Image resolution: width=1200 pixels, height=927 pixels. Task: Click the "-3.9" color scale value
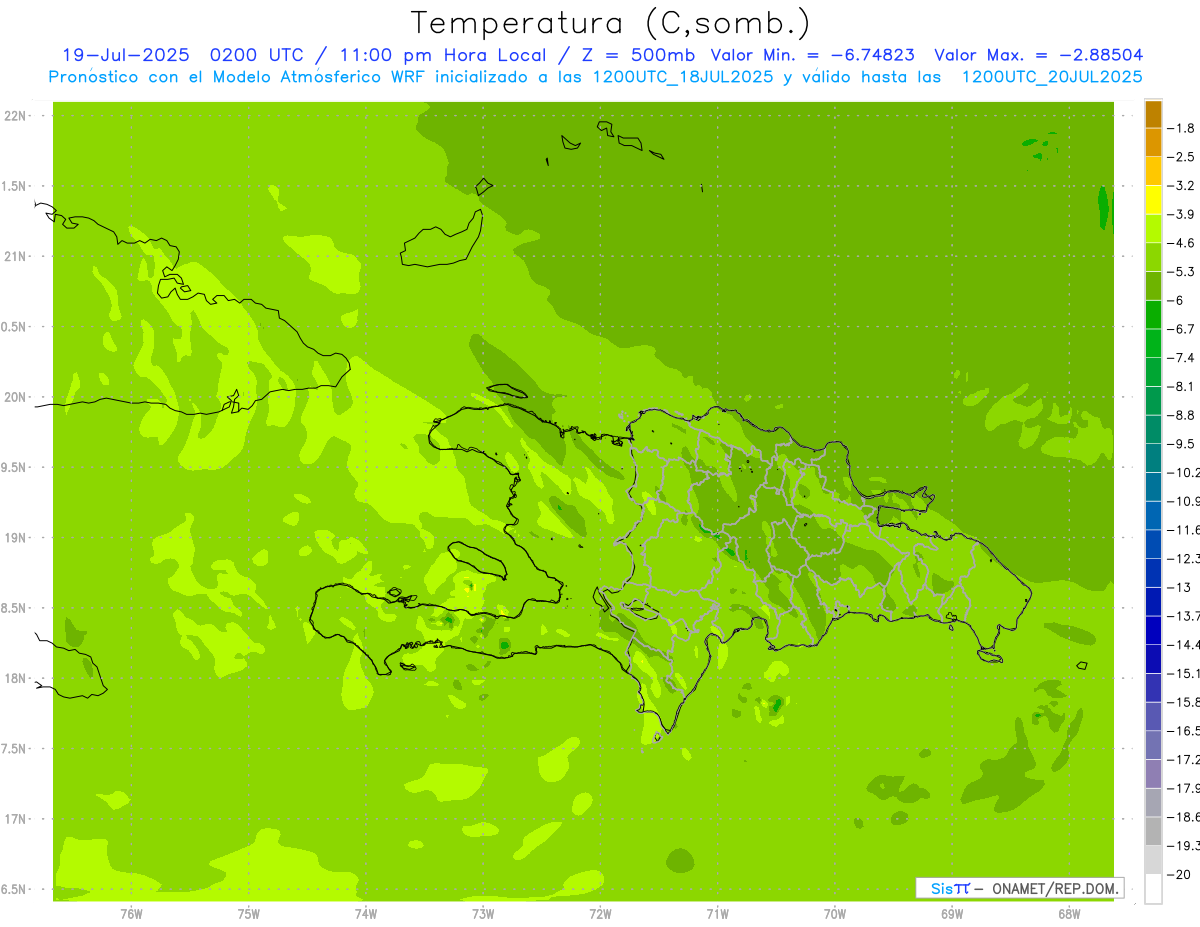(x=1182, y=214)
